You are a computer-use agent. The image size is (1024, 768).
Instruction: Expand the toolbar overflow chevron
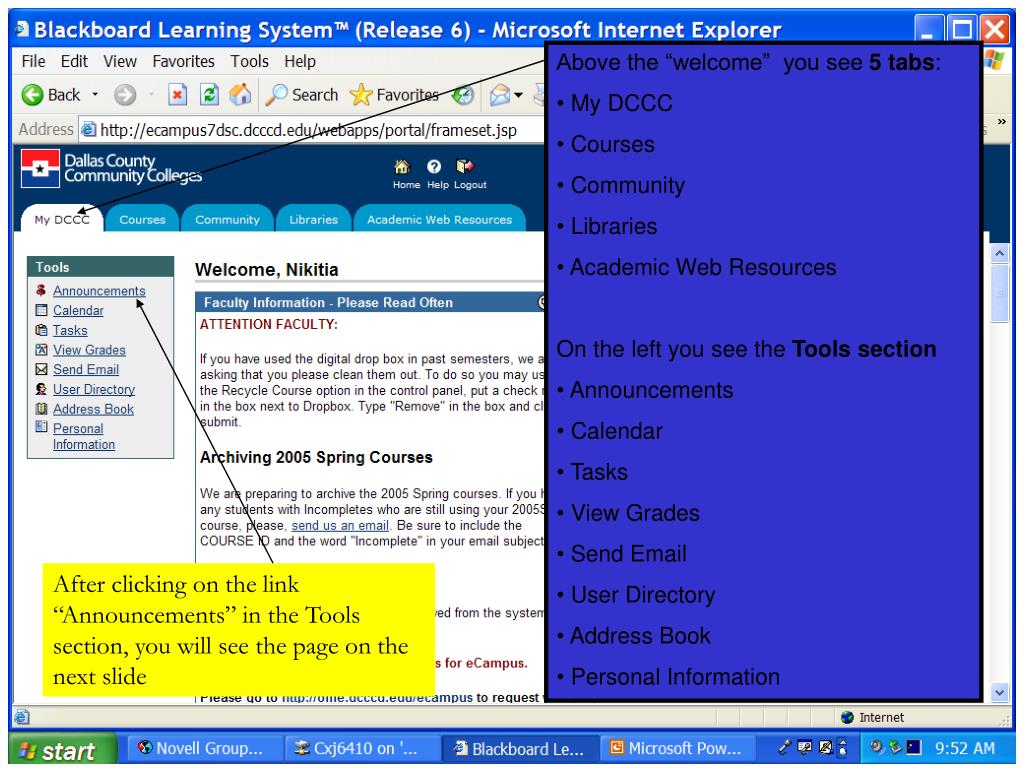coord(1002,122)
